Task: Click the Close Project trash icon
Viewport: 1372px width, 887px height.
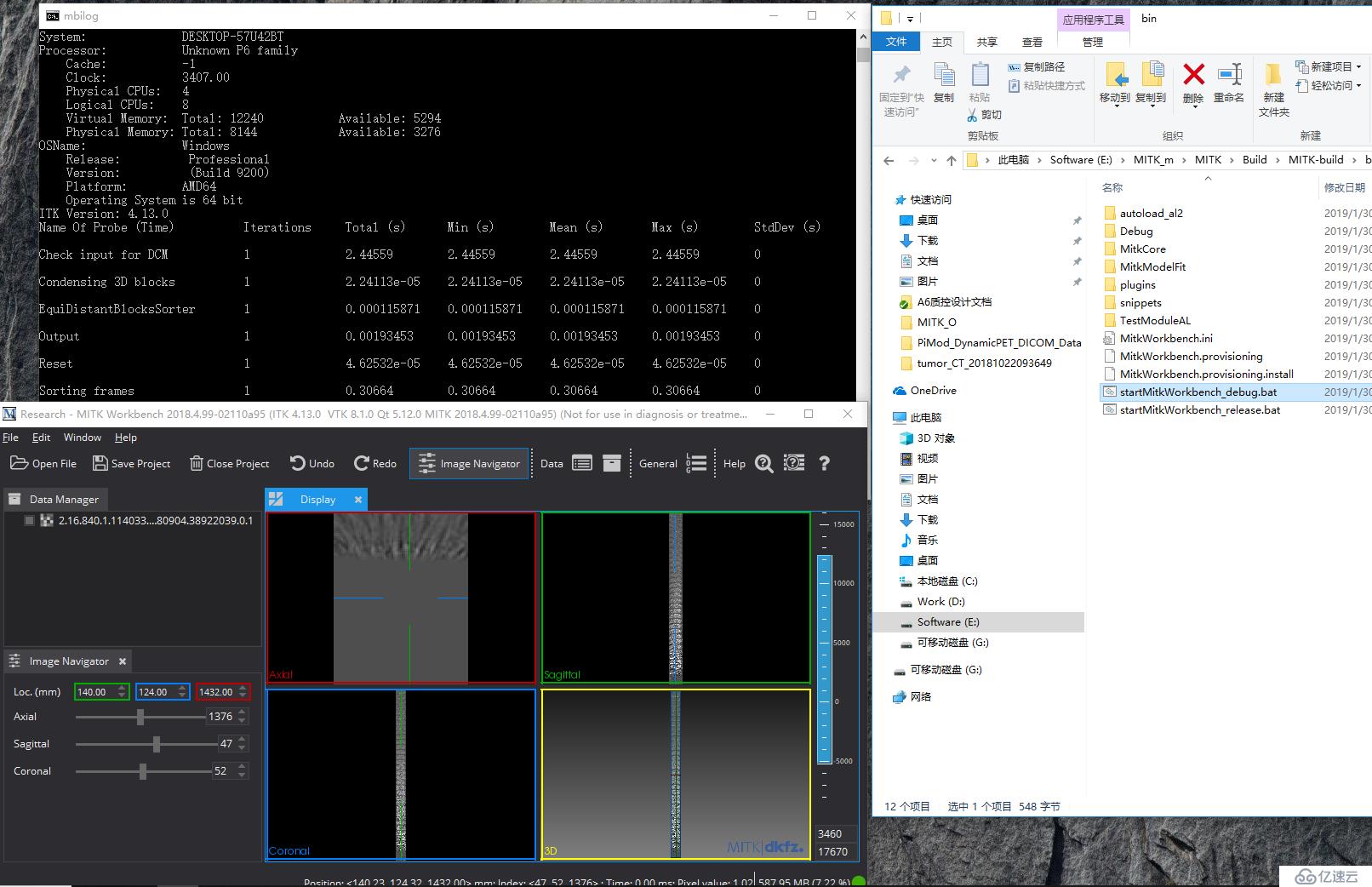Action: [196, 463]
